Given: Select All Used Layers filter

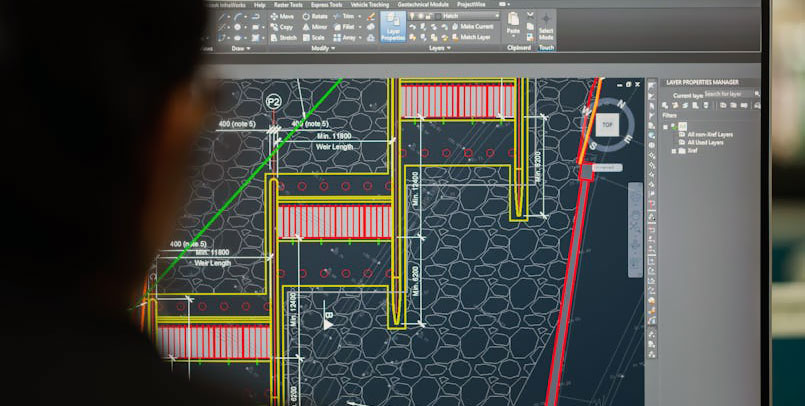Looking at the screenshot, I should coord(707,142).
